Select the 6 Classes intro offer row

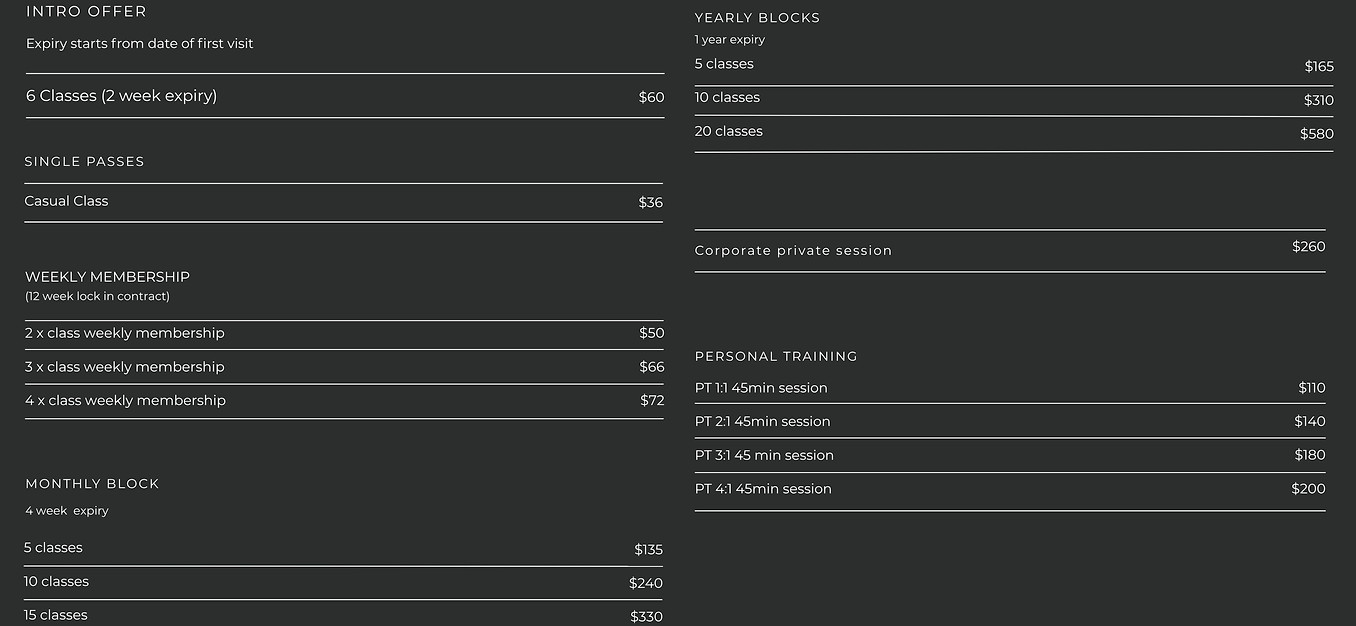345,96
